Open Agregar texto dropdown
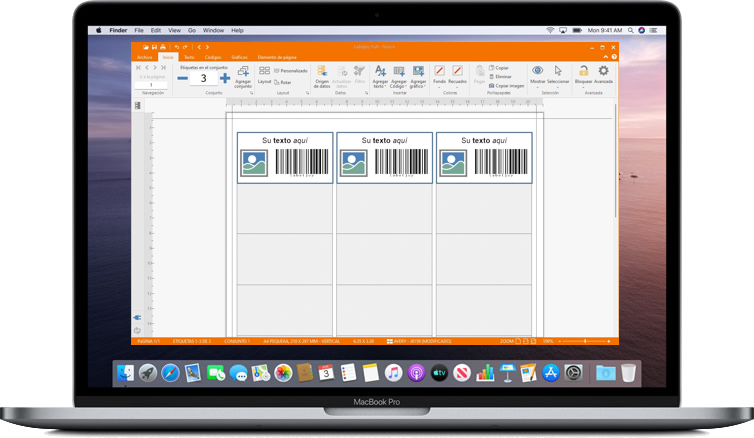 [380, 77]
